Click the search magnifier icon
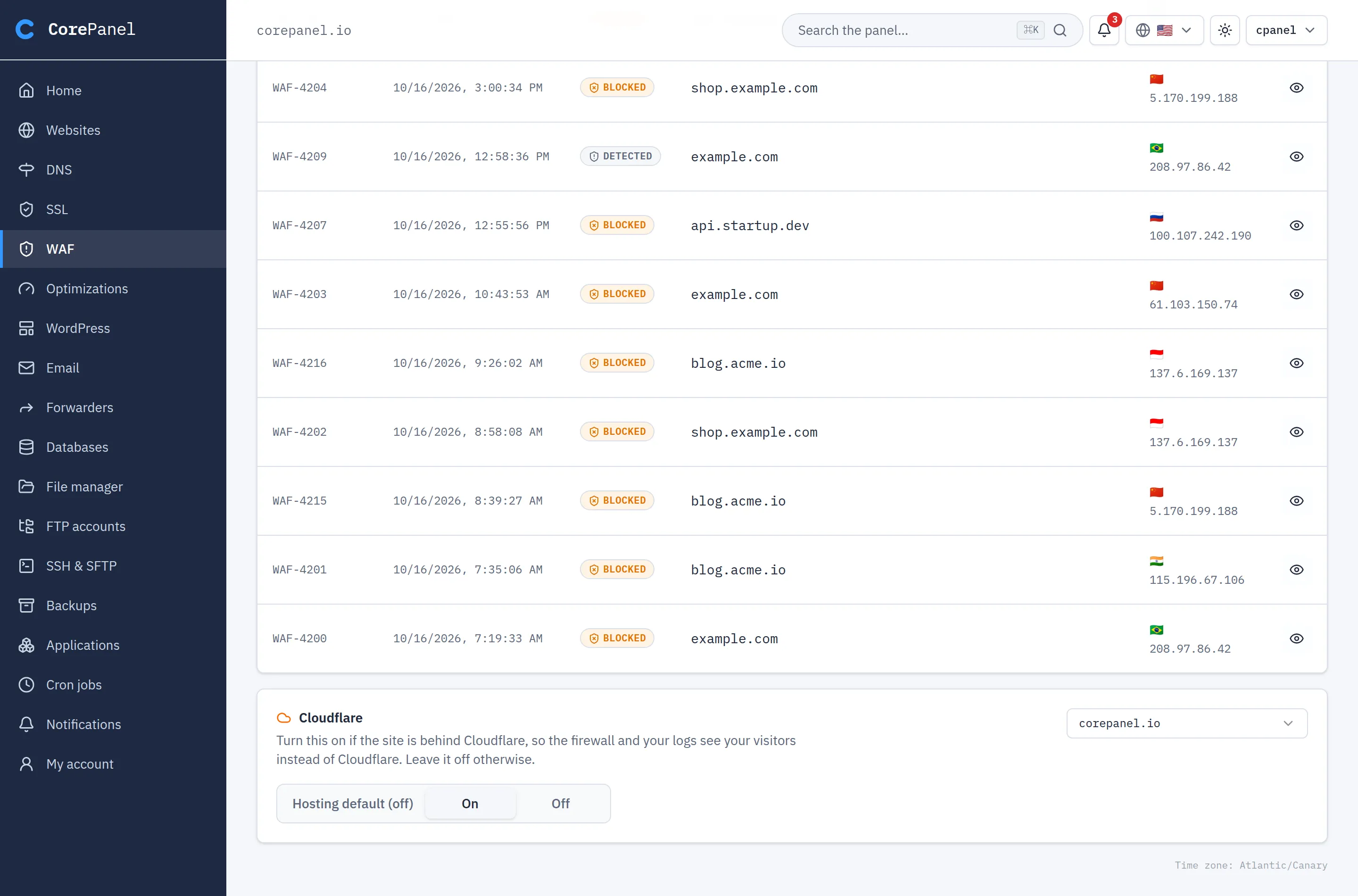This screenshot has height=896, width=1358. click(1060, 30)
